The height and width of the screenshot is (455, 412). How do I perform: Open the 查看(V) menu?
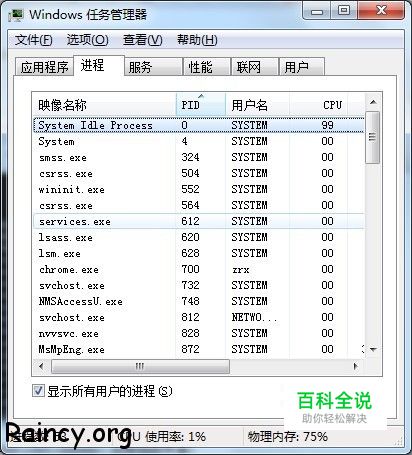click(142, 40)
